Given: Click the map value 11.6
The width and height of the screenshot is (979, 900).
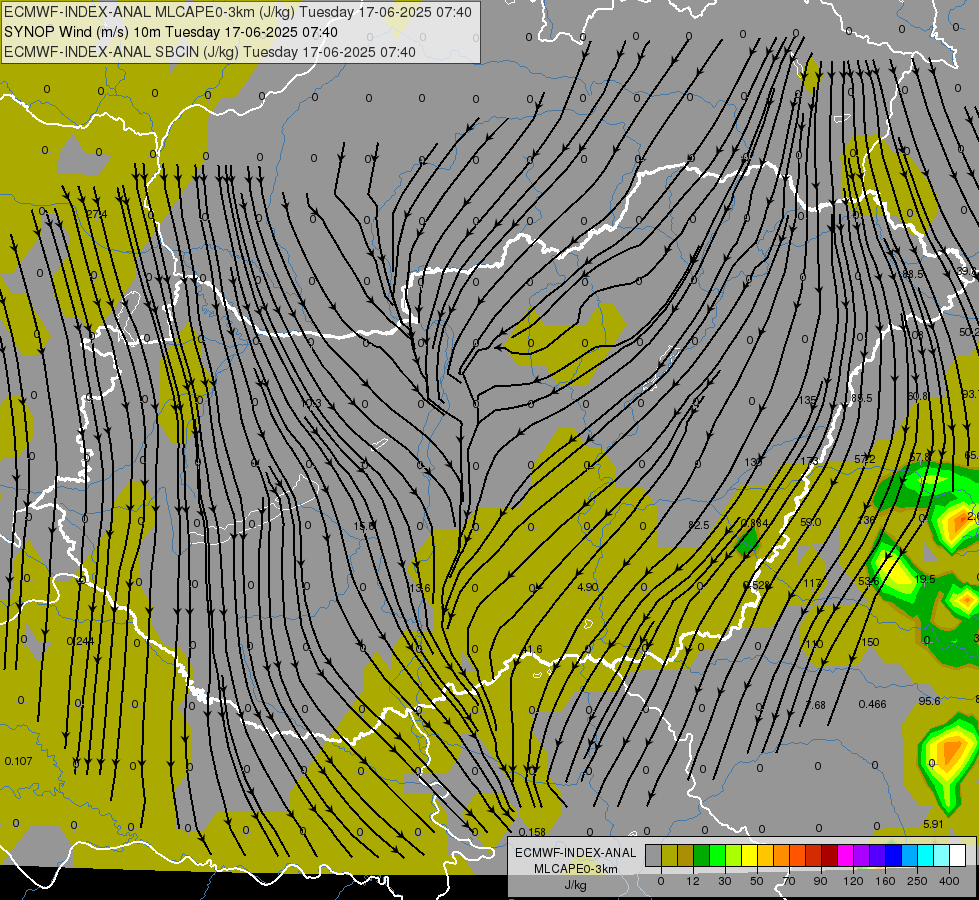Looking at the screenshot, I should (532, 650).
